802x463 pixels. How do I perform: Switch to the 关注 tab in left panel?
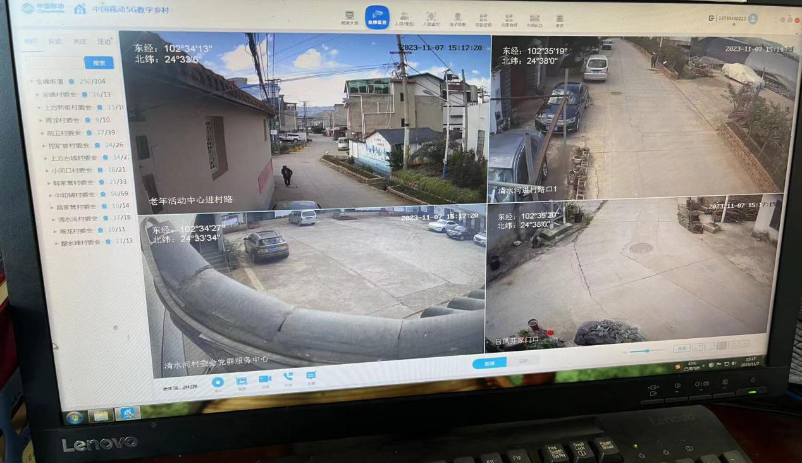[x=79, y=41]
